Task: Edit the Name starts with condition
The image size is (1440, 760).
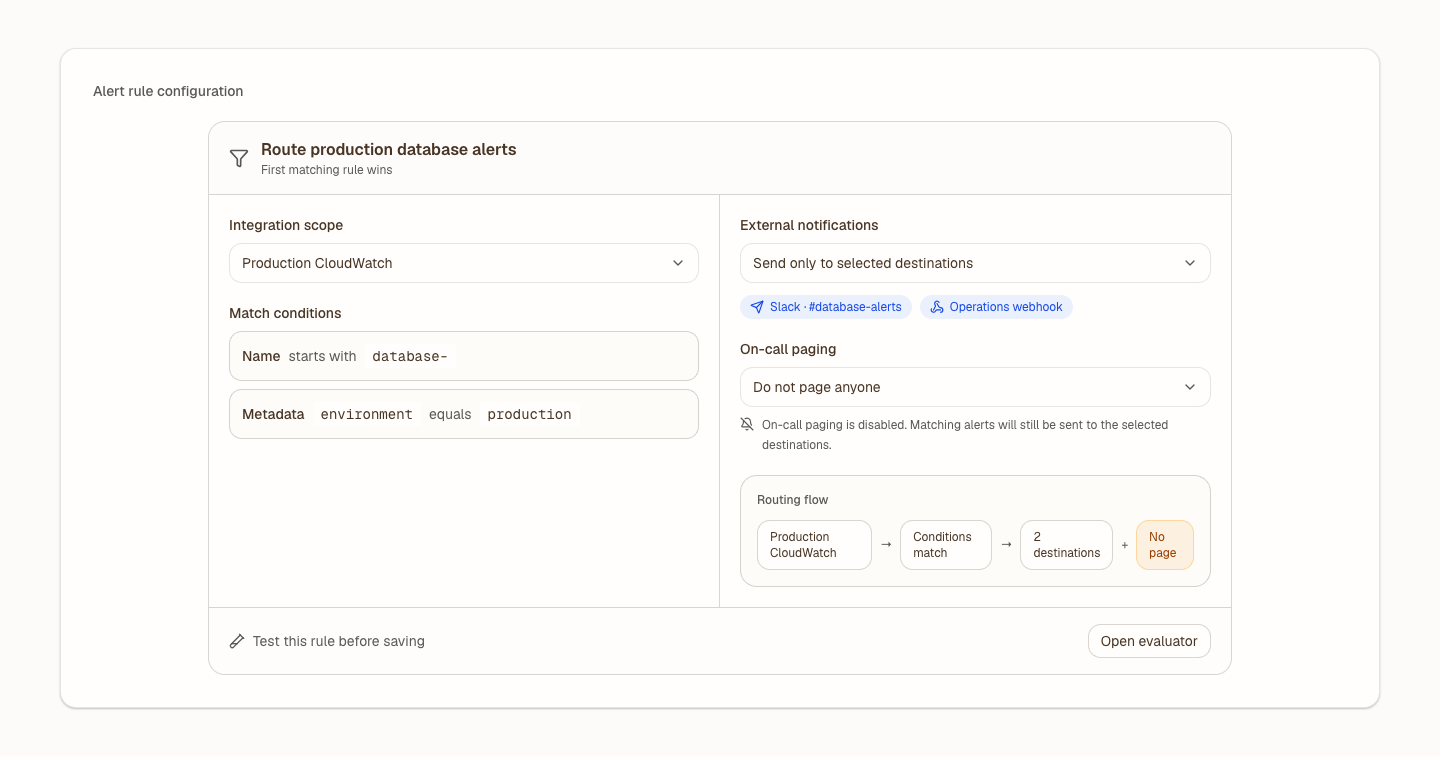Action: point(464,356)
